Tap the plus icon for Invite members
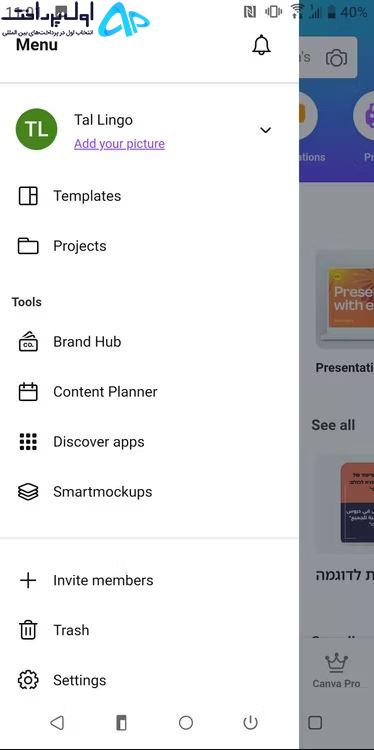 click(x=28, y=580)
